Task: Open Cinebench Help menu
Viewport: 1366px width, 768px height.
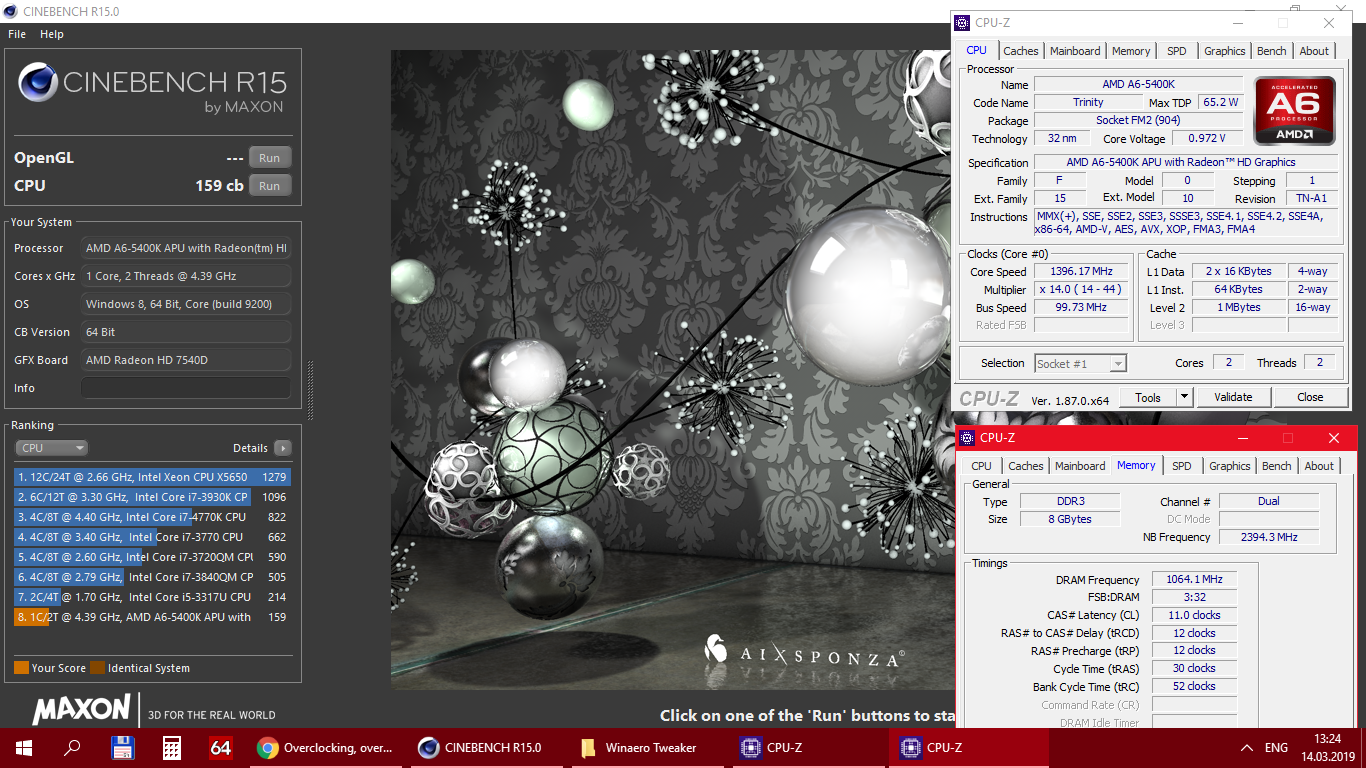Action: tap(52, 34)
